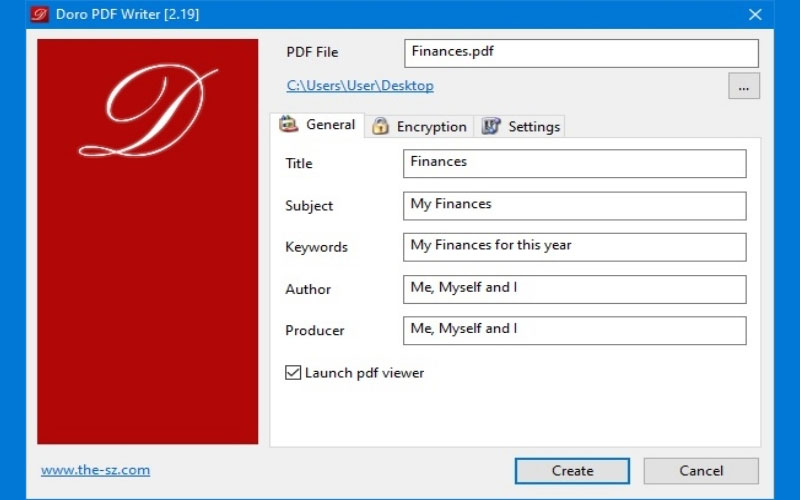
Task: Click the 'PDF File' label text
Action: pyautogui.click(x=312, y=52)
